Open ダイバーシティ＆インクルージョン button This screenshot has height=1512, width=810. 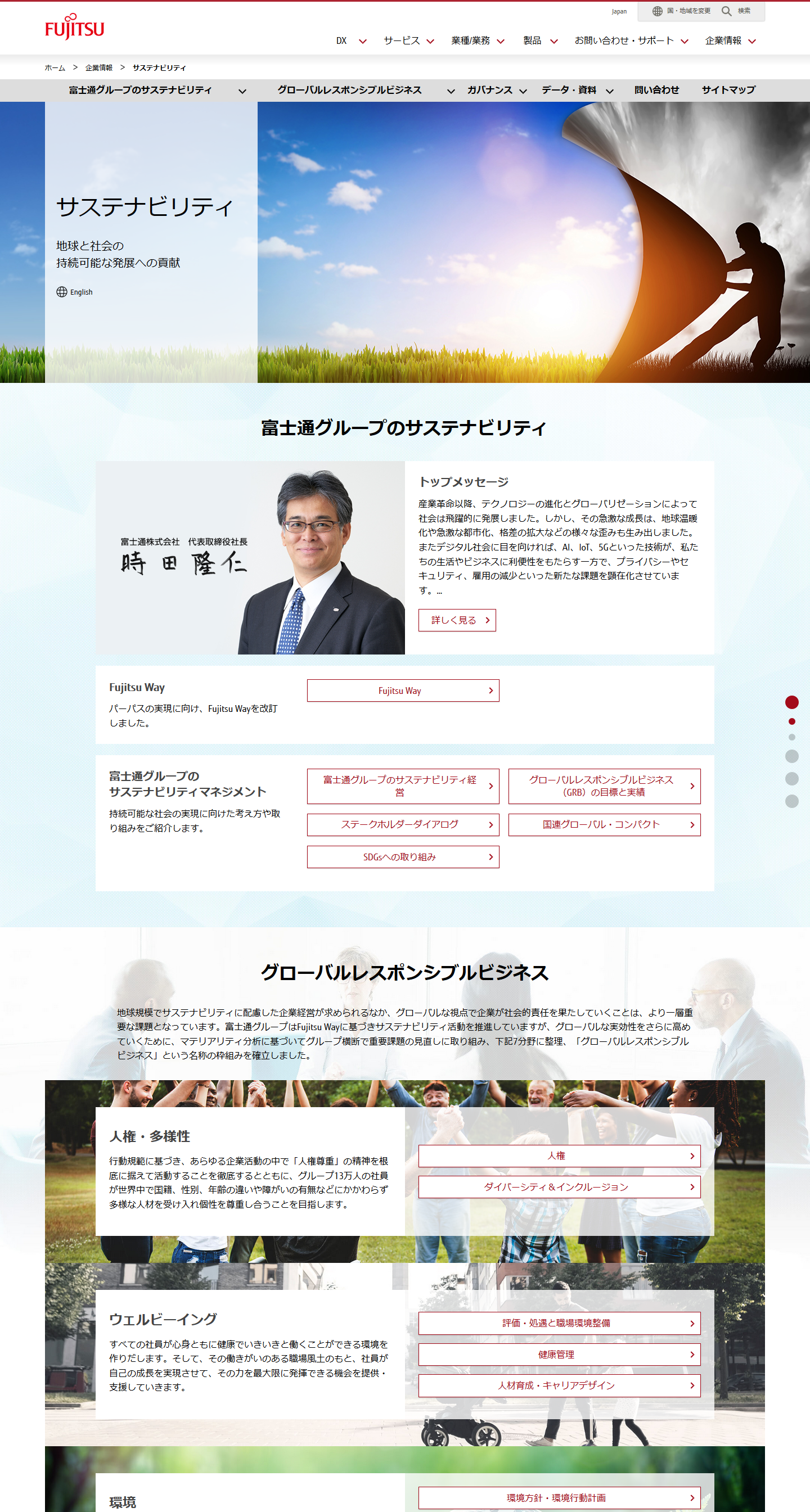pos(559,1187)
